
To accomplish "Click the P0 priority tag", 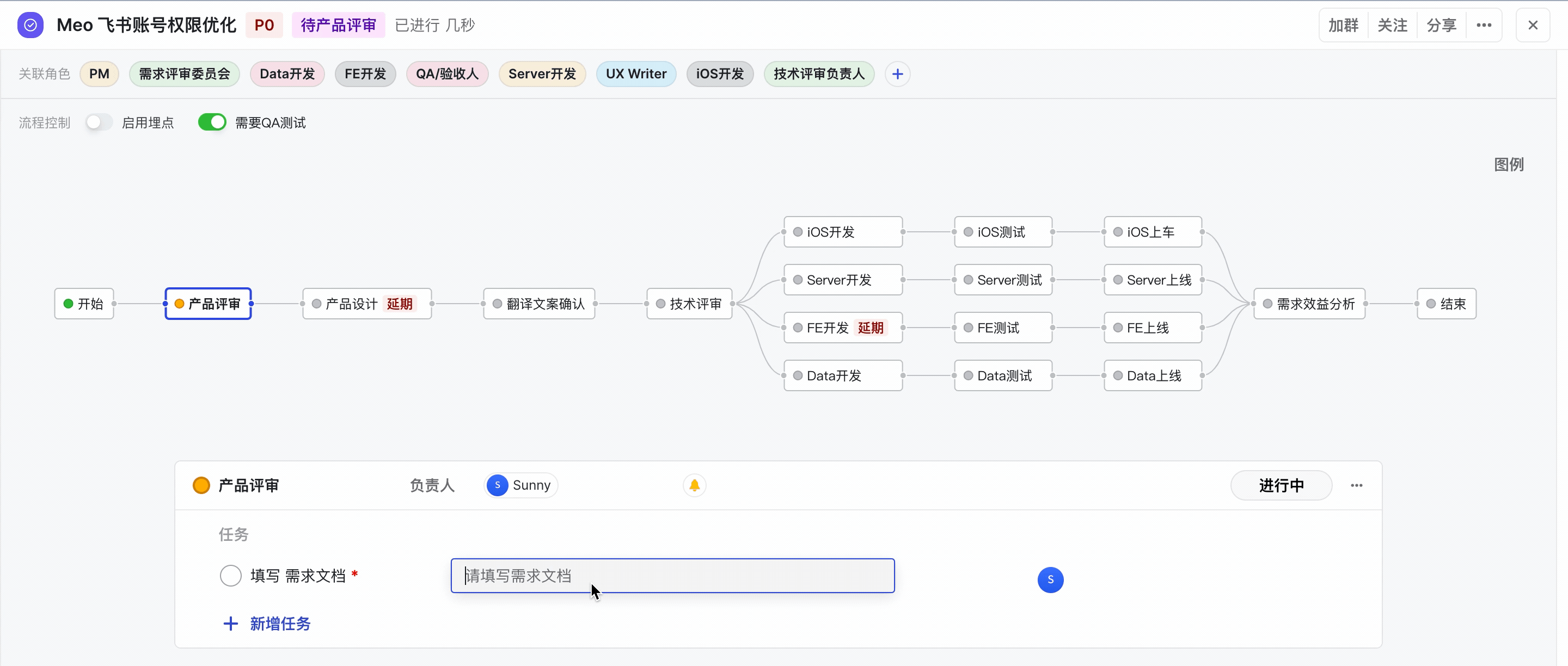I will click(264, 25).
